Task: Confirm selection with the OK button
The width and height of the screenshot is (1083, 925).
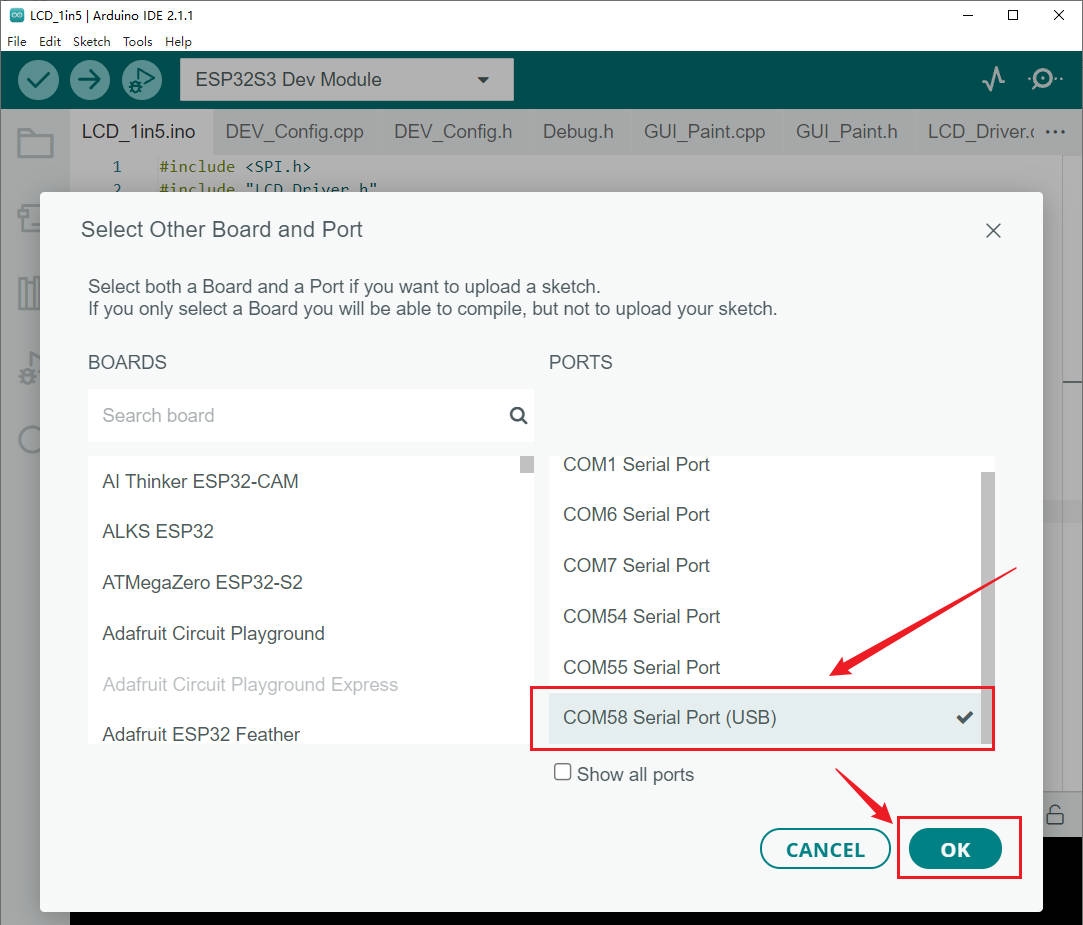Action: click(955, 849)
